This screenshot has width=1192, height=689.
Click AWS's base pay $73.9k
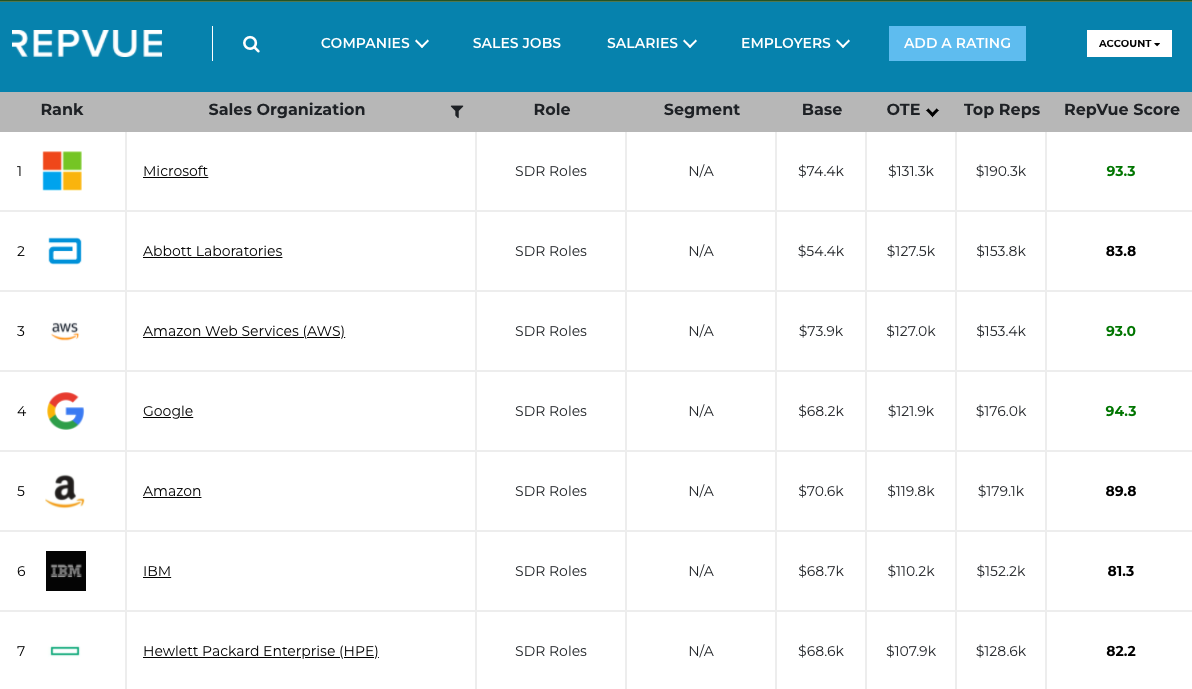tap(821, 331)
